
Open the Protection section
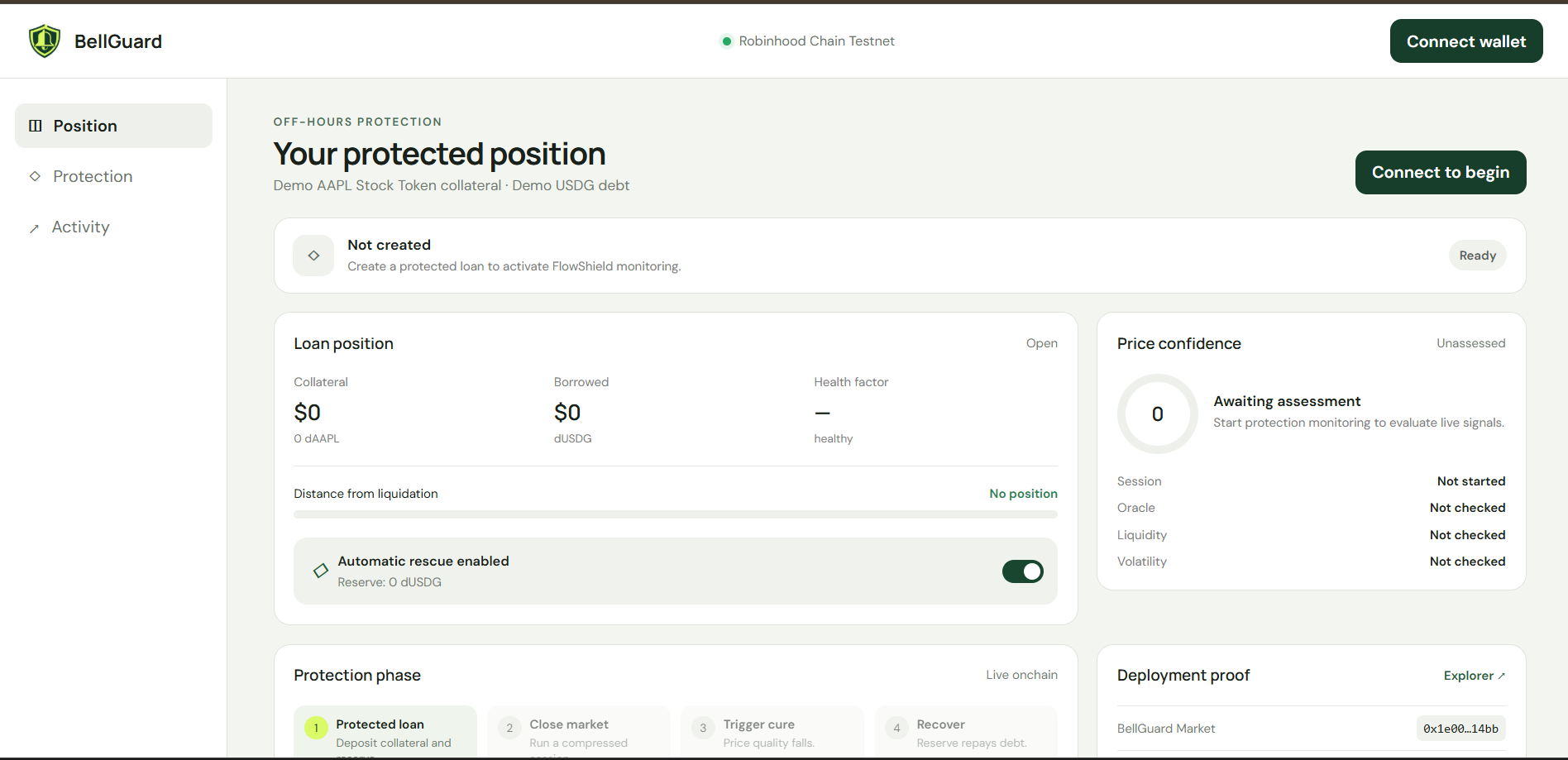(113, 176)
